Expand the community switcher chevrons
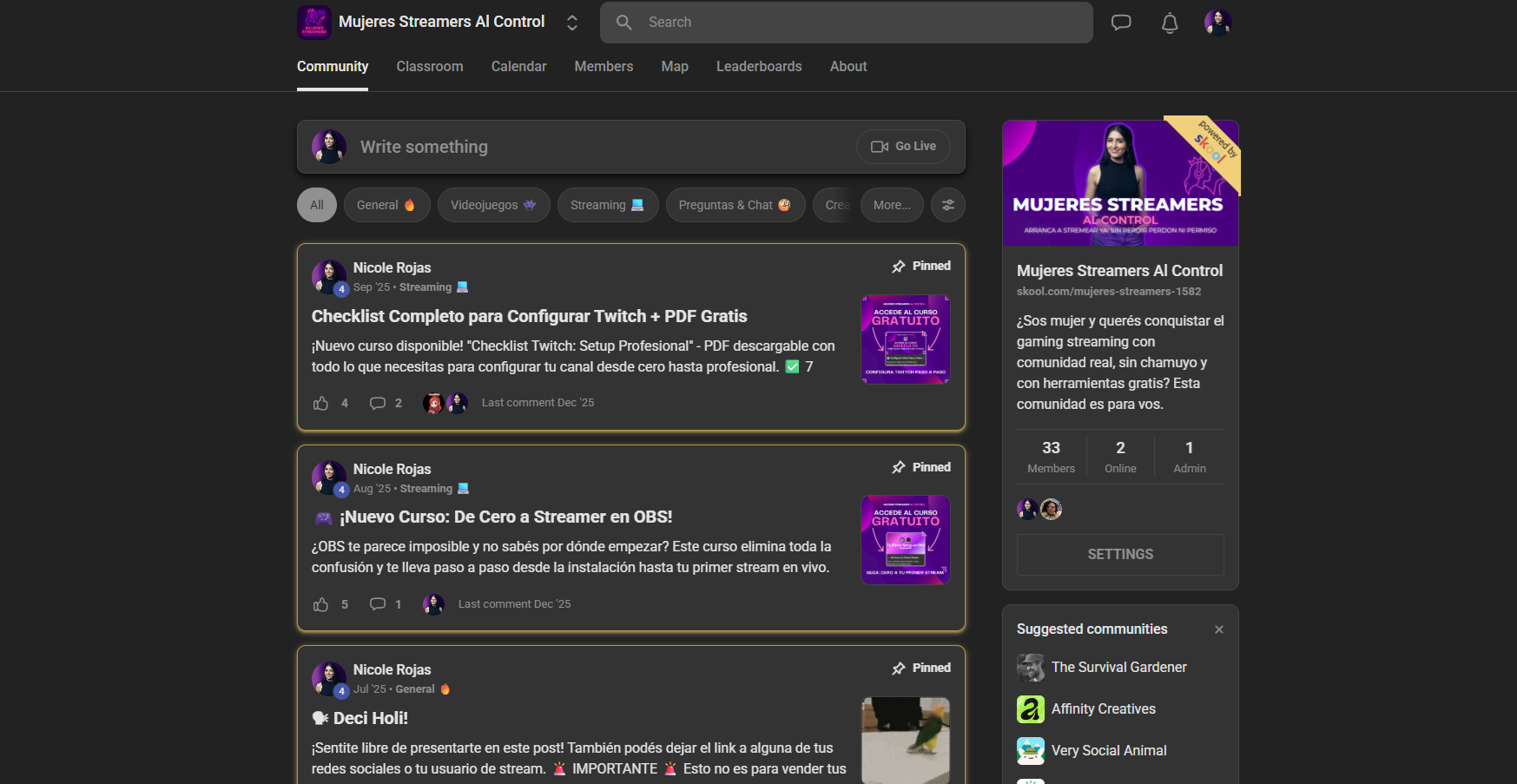 coord(571,23)
